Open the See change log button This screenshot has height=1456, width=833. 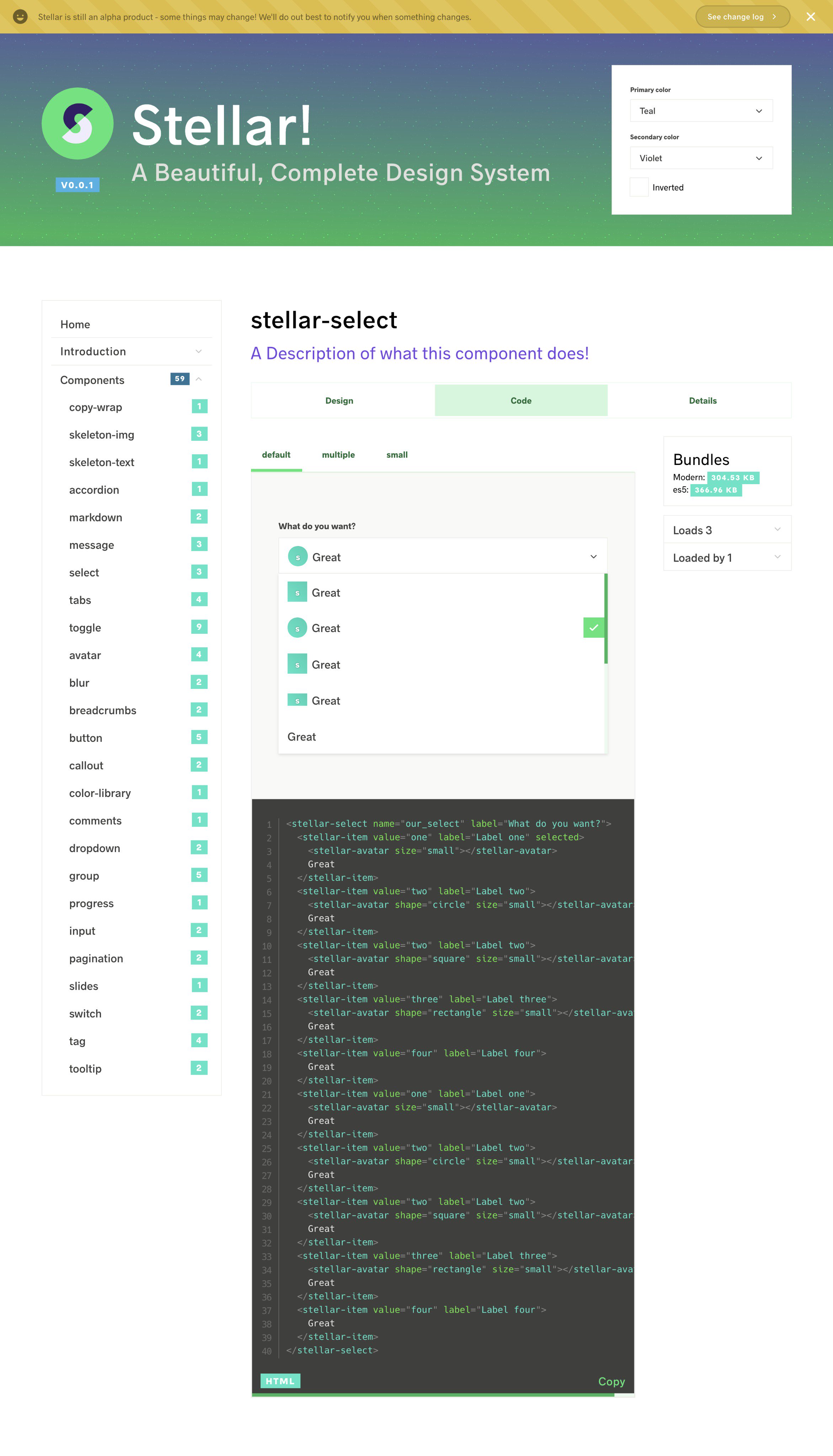point(742,17)
